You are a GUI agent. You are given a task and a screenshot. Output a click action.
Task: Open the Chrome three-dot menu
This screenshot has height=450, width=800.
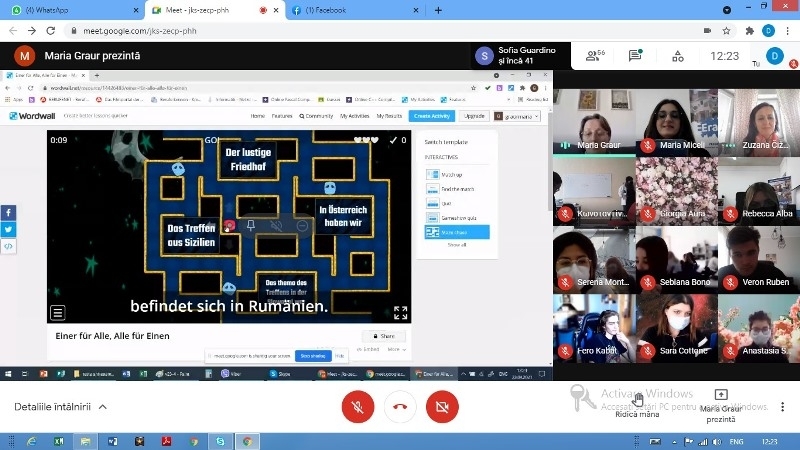[787, 31]
